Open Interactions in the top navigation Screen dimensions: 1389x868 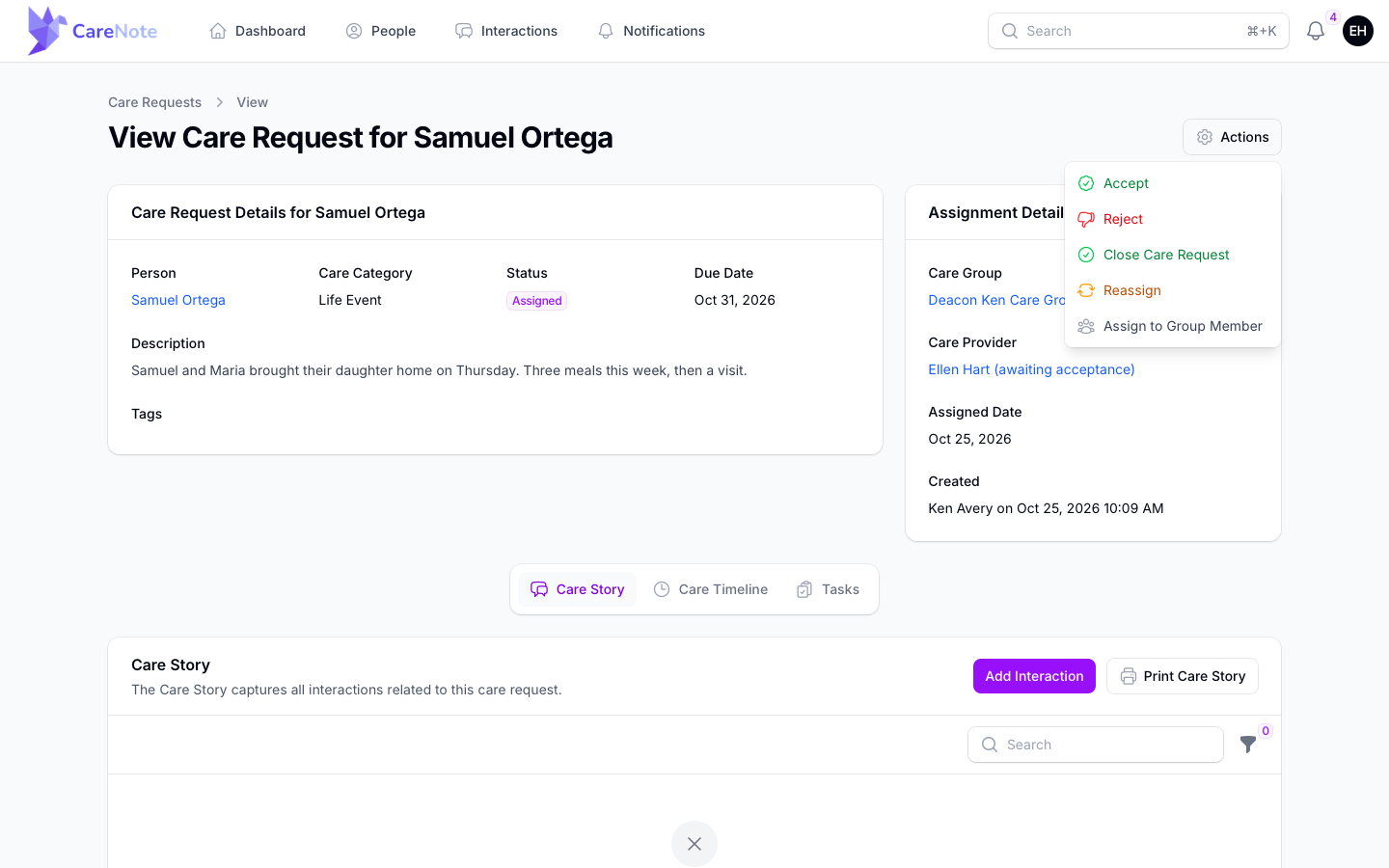pyautogui.click(x=506, y=31)
